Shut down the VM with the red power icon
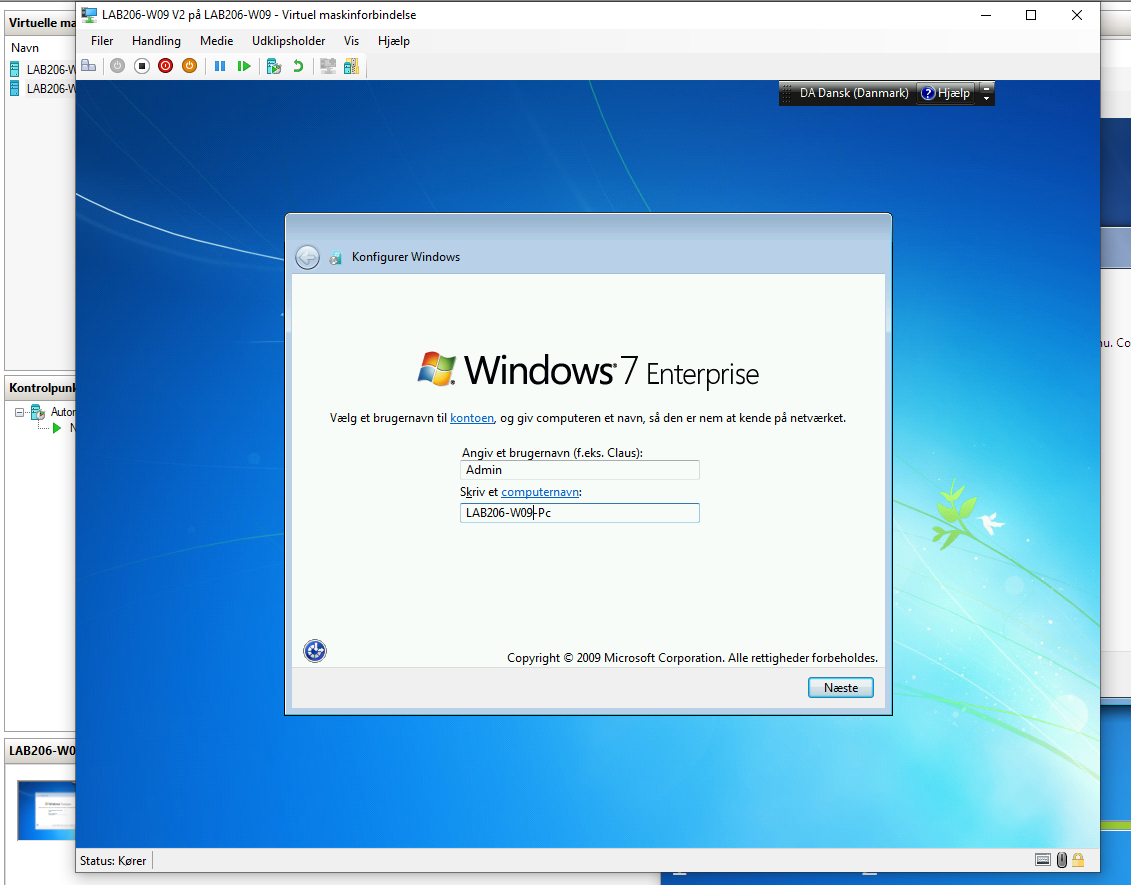1131x885 pixels. pyautogui.click(x=166, y=66)
